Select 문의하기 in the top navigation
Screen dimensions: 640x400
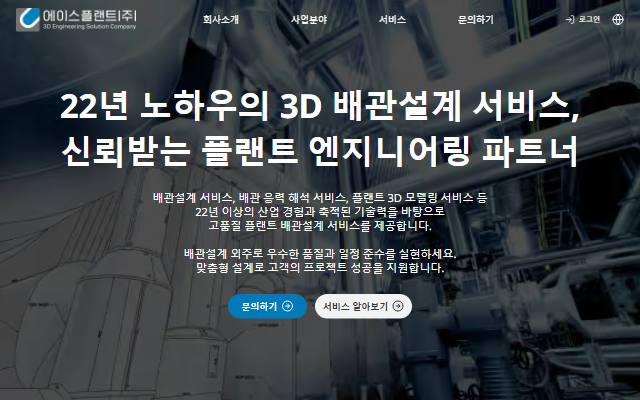point(476,19)
